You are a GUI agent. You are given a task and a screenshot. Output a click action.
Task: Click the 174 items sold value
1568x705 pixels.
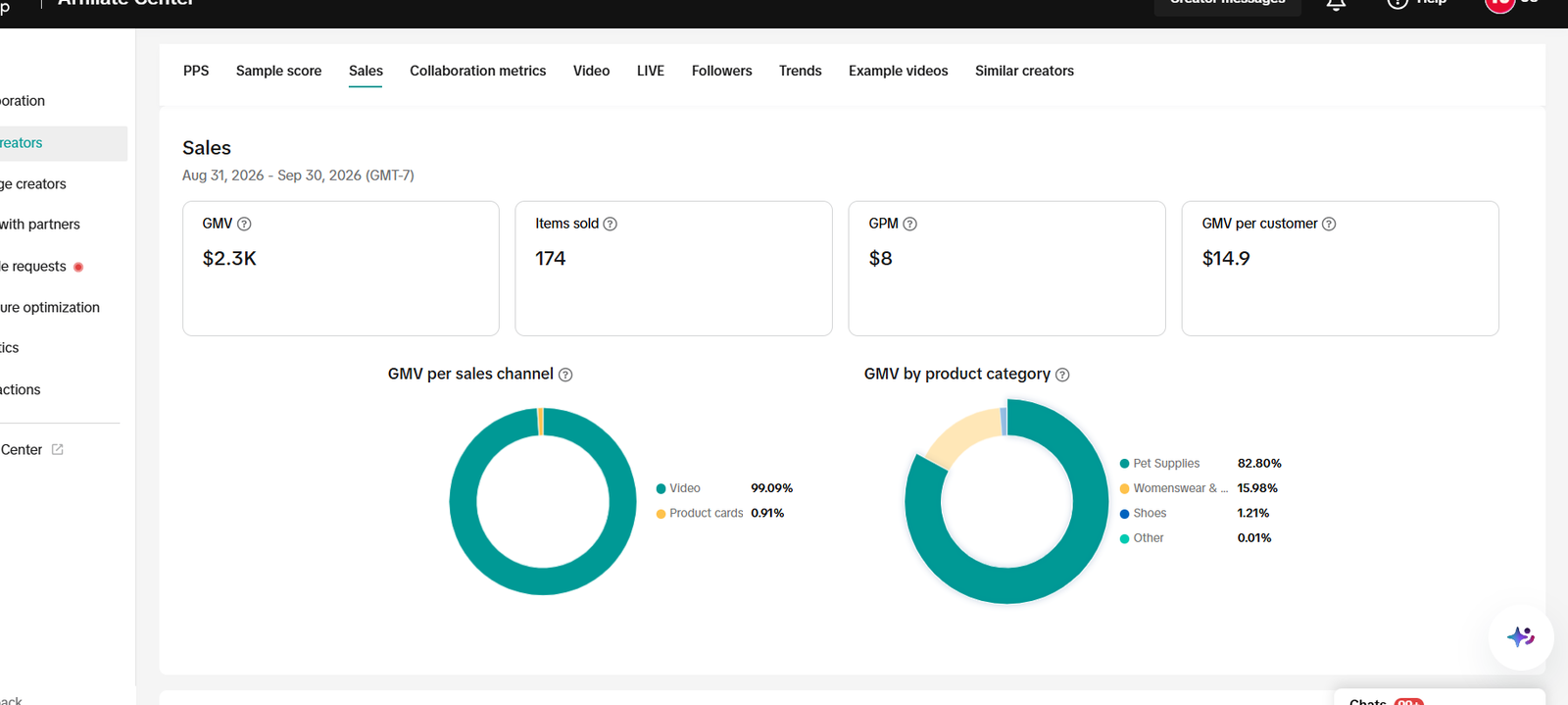tap(551, 259)
